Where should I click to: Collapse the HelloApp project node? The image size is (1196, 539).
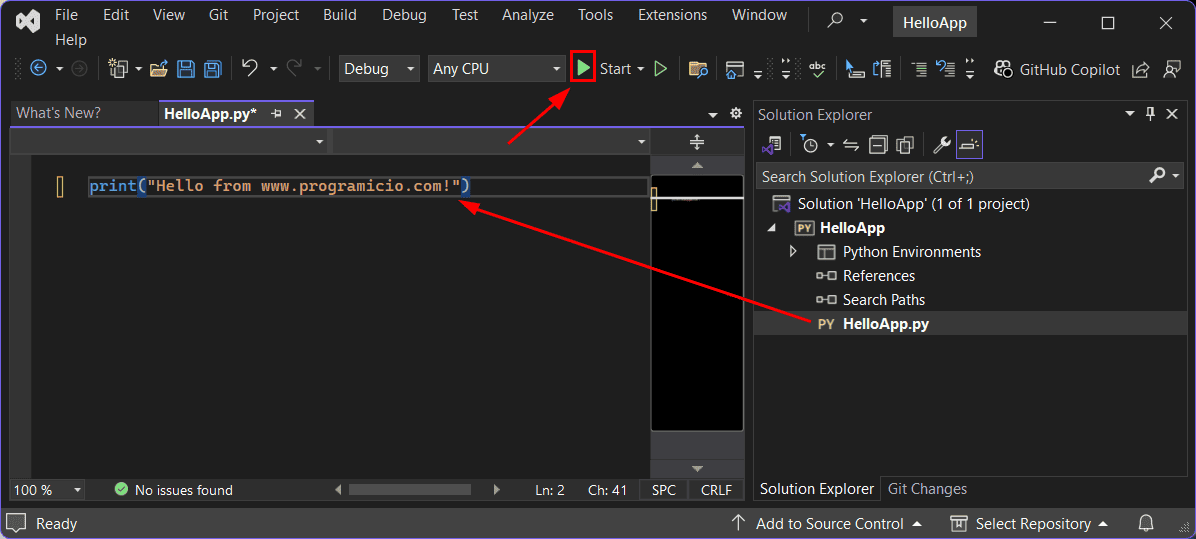click(x=770, y=227)
